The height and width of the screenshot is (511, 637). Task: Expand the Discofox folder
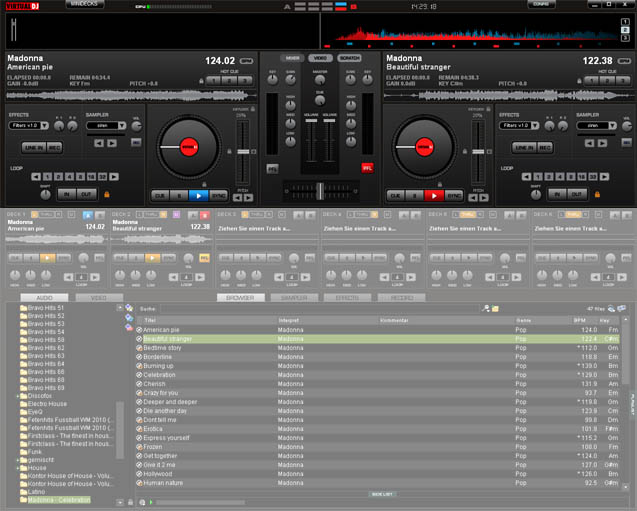17,396
